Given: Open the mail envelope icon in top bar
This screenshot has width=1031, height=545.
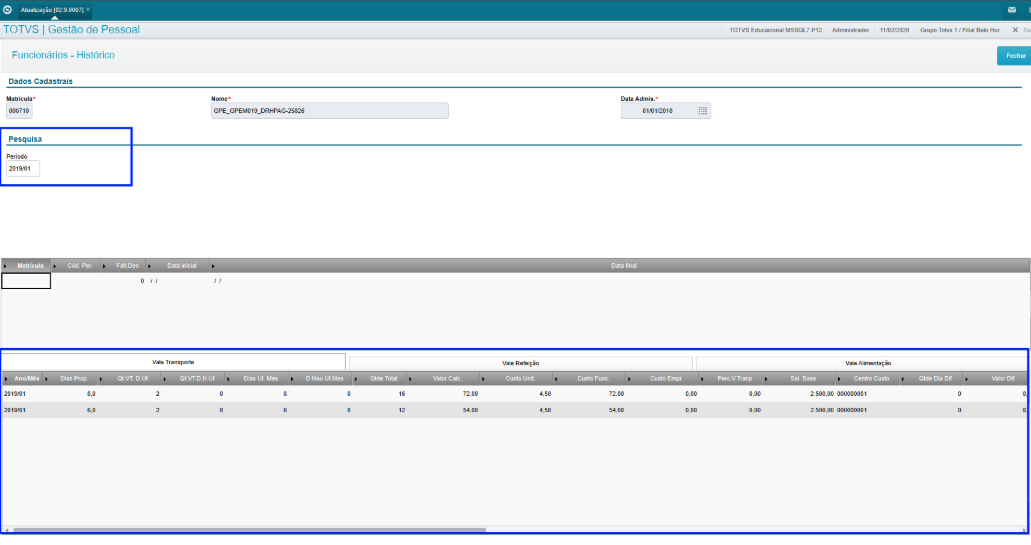Looking at the screenshot, I should point(1011,10).
